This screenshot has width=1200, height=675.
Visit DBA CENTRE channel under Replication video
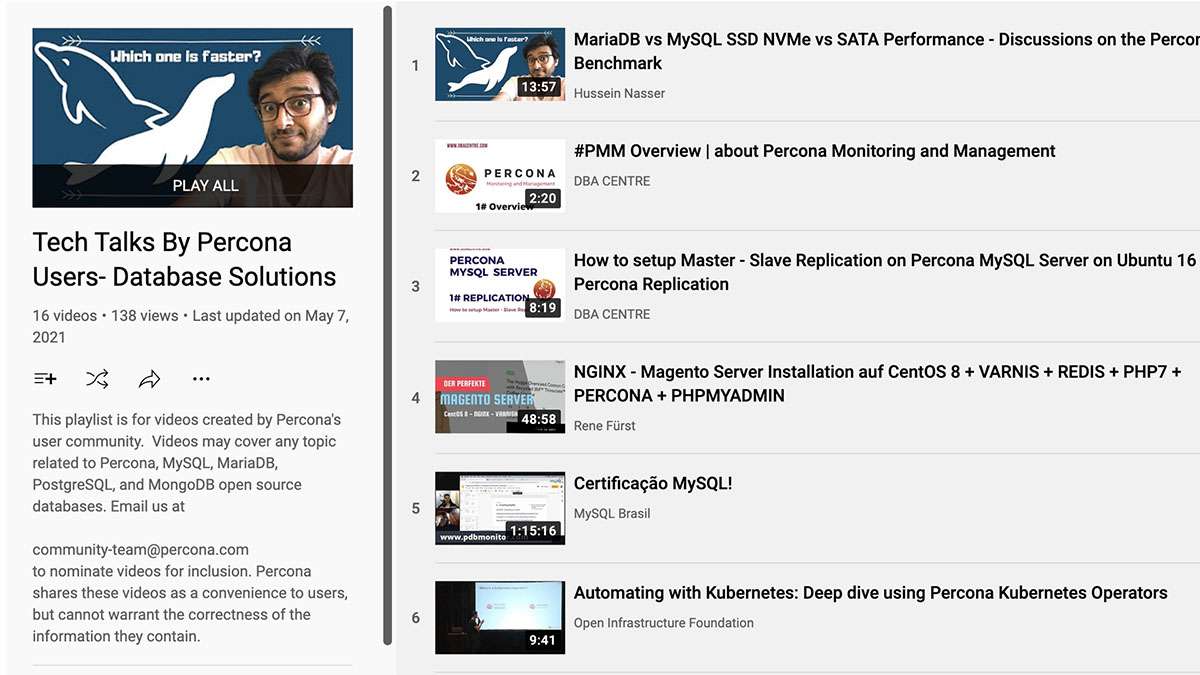[612, 314]
